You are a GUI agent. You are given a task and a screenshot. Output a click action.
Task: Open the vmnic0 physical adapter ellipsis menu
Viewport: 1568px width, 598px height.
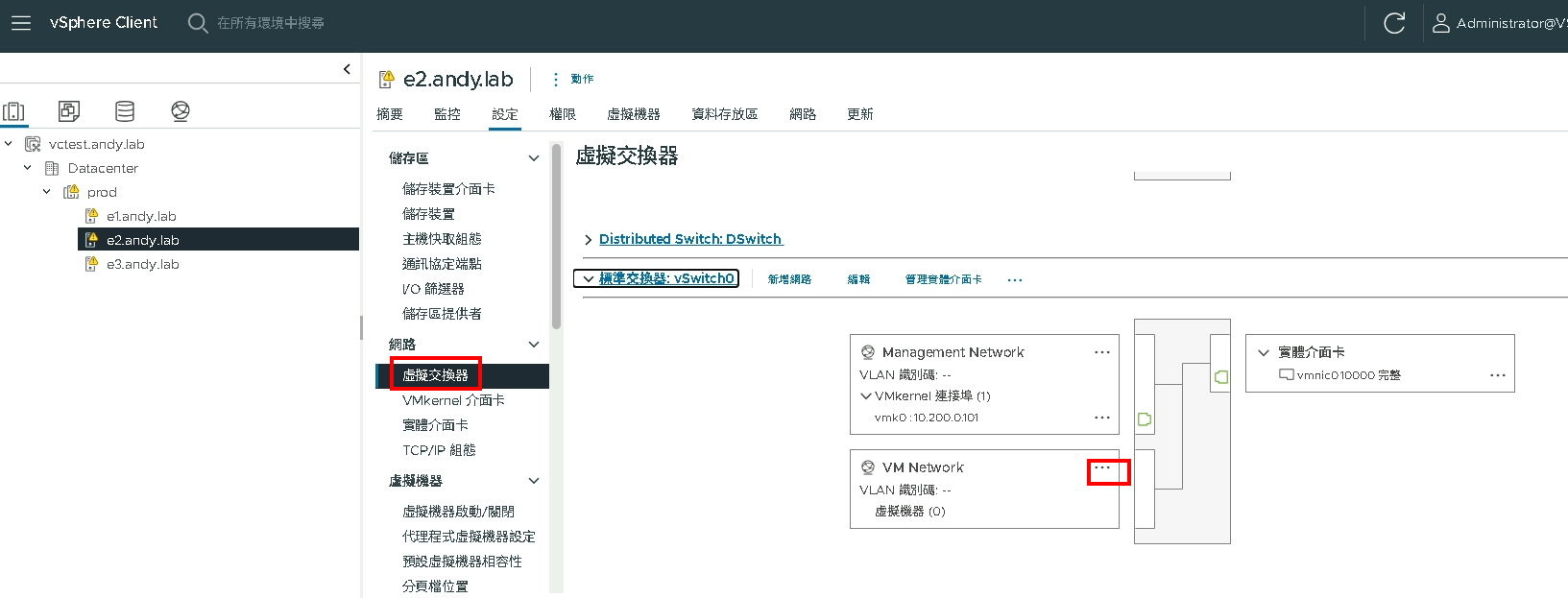pos(1498,375)
